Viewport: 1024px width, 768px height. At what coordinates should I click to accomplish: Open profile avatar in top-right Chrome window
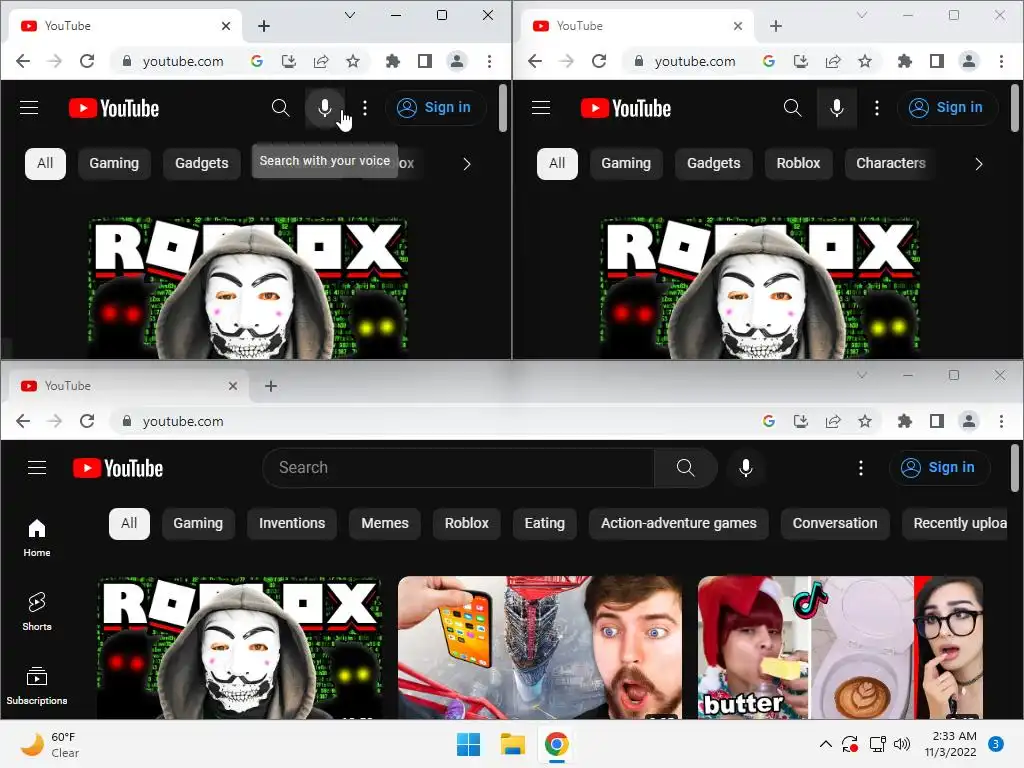[x=968, y=61]
